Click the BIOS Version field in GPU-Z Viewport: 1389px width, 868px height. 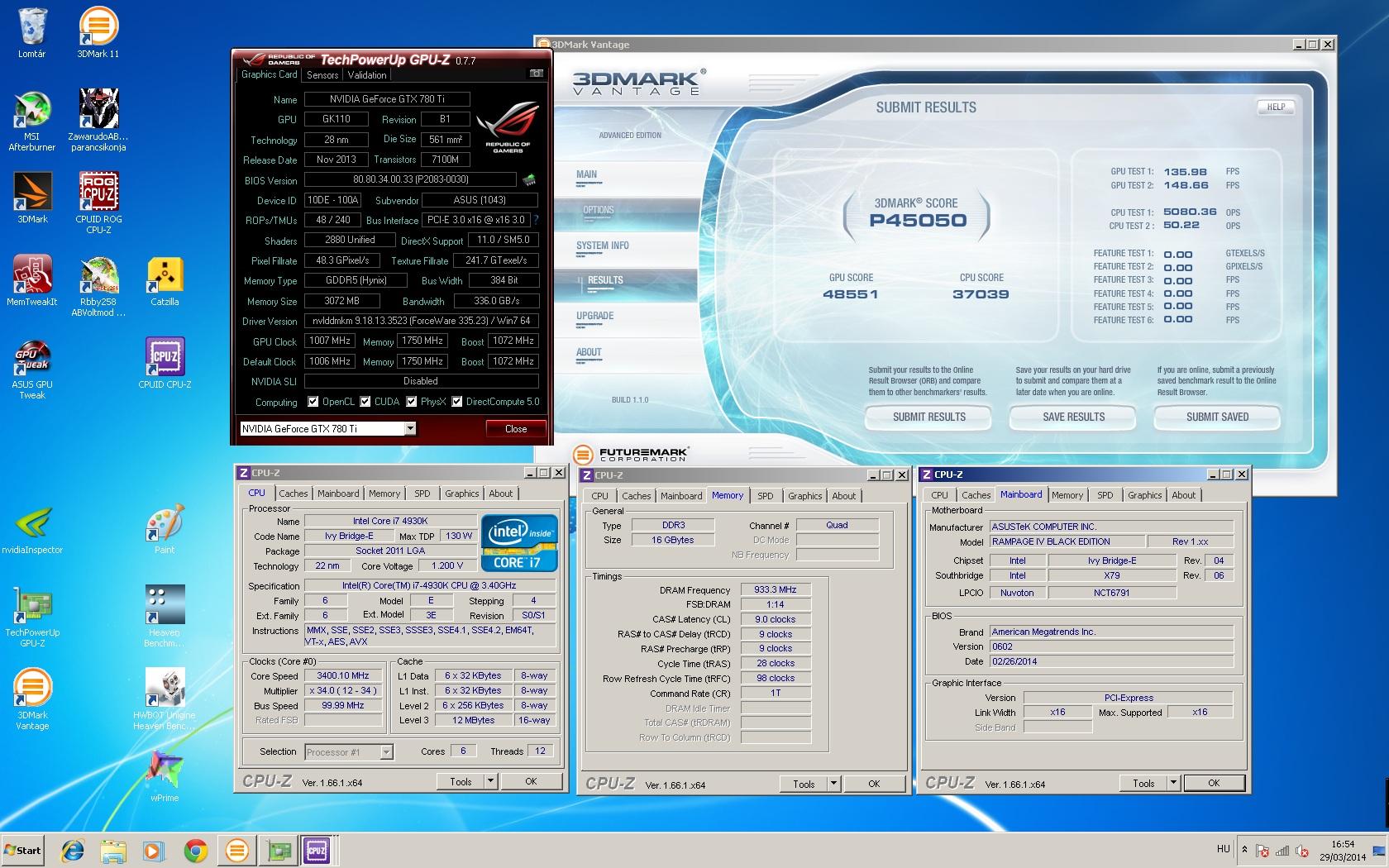[411, 179]
